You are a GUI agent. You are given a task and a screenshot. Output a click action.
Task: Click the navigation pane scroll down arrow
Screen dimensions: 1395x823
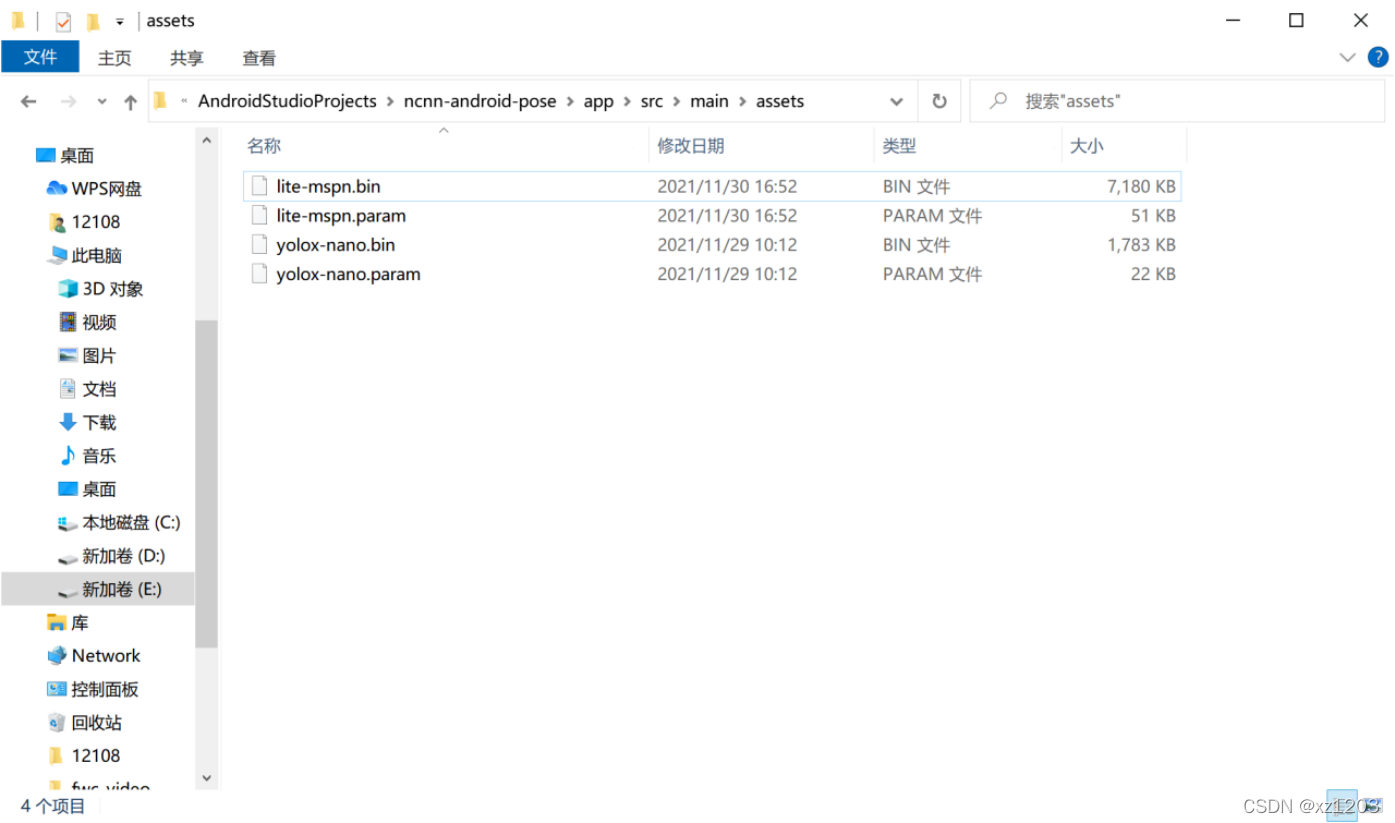[x=206, y=777]
